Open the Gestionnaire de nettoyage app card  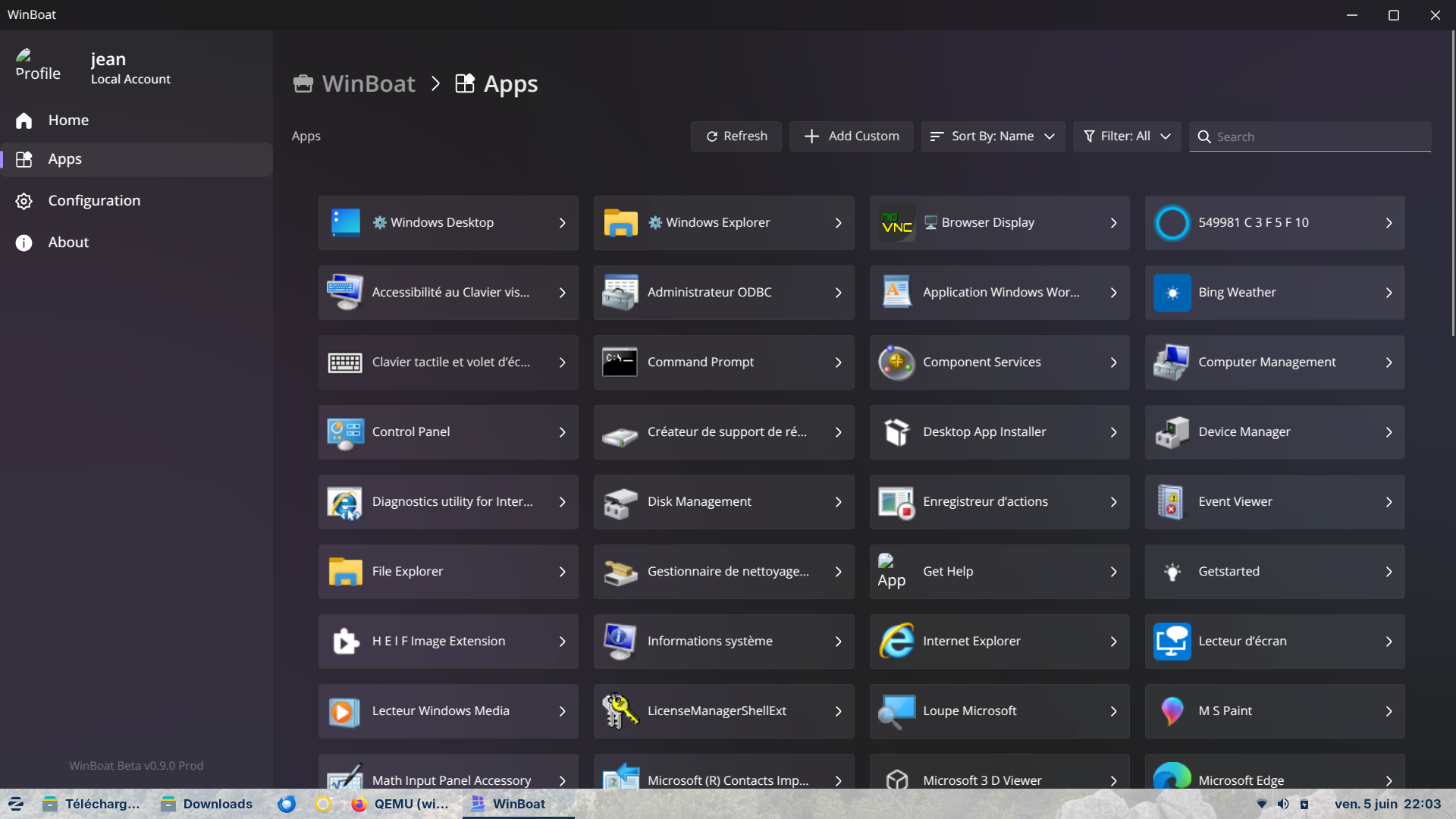723,572
